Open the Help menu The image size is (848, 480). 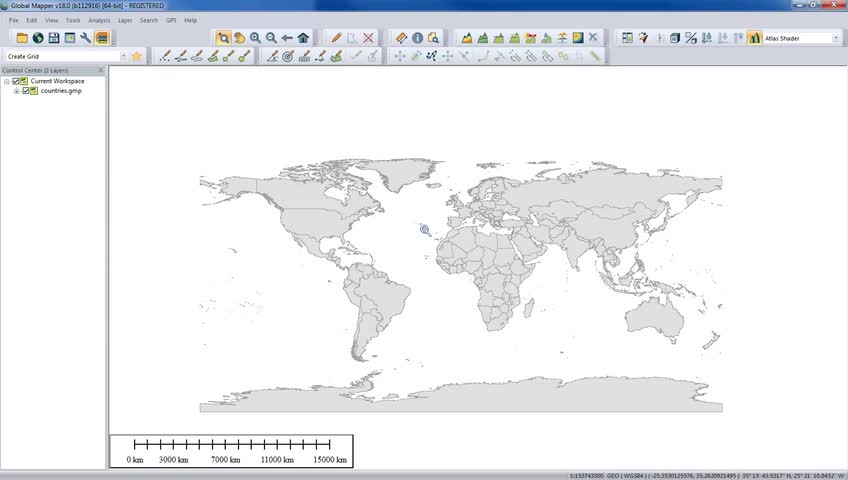point(190,20)
